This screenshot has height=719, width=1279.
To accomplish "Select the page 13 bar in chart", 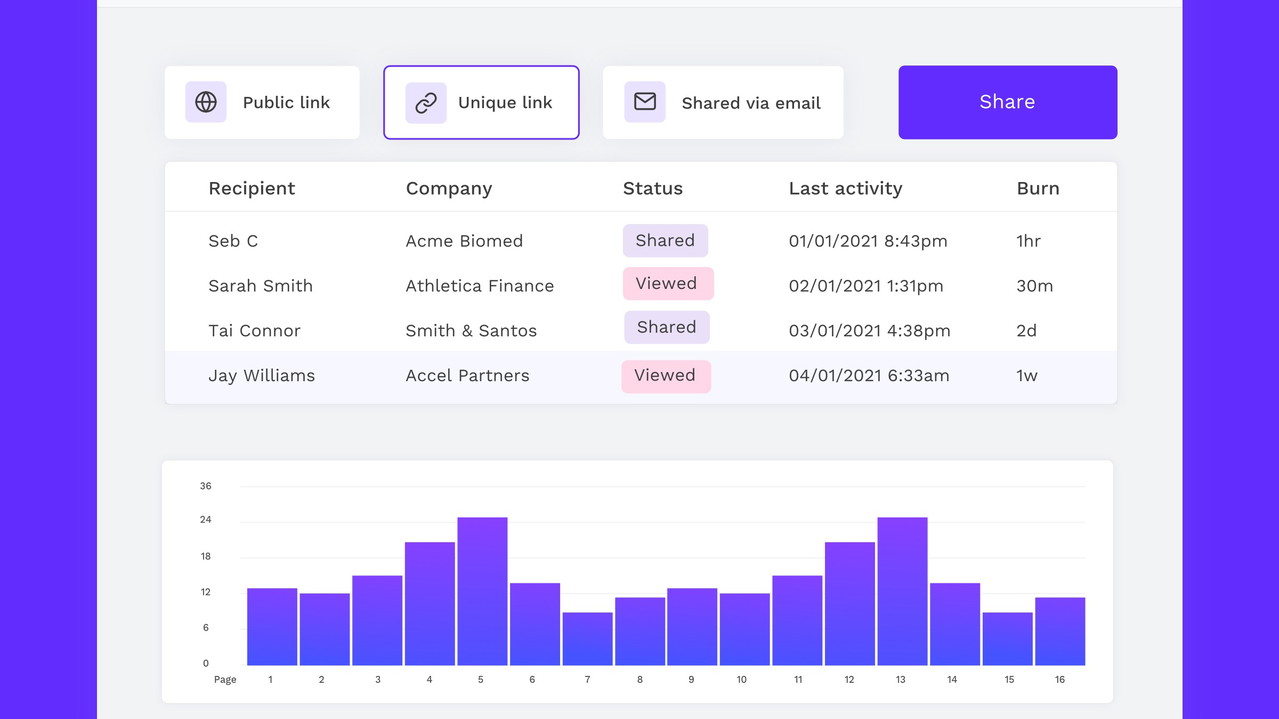I will click(902, 590).
